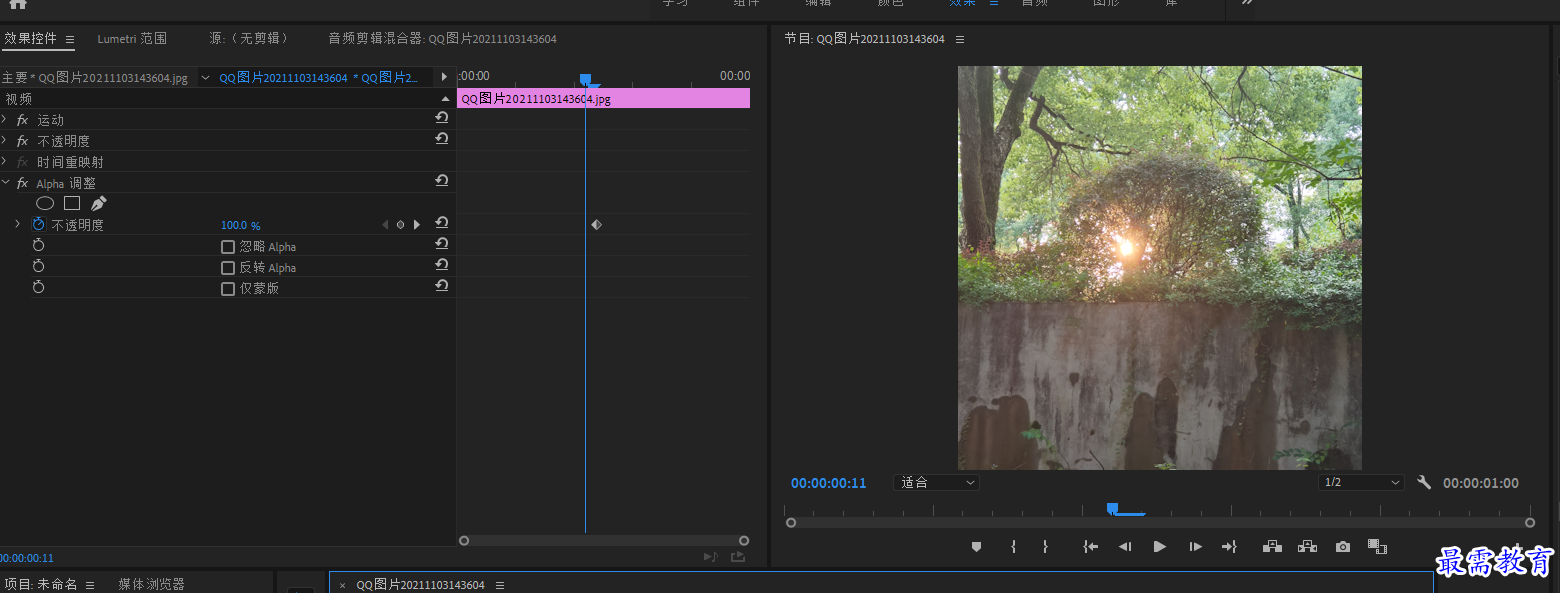Enable 反转 Alpha checkbox

(x=228, y=268)
